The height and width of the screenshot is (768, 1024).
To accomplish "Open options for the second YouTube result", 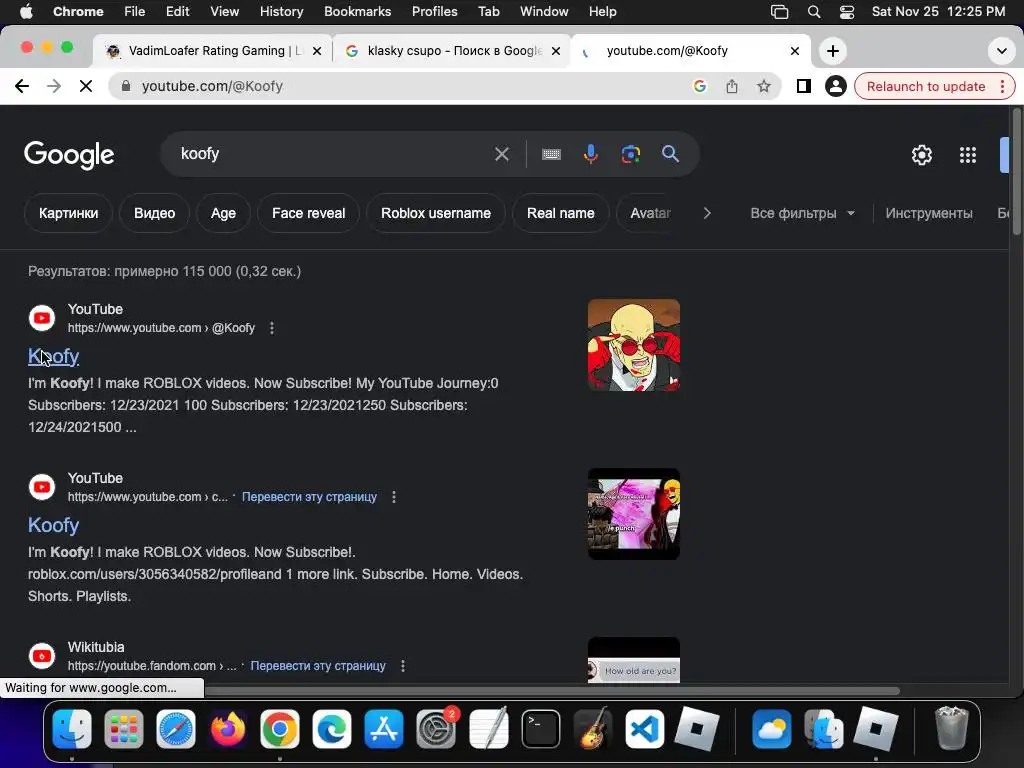I will click(394, 497).
